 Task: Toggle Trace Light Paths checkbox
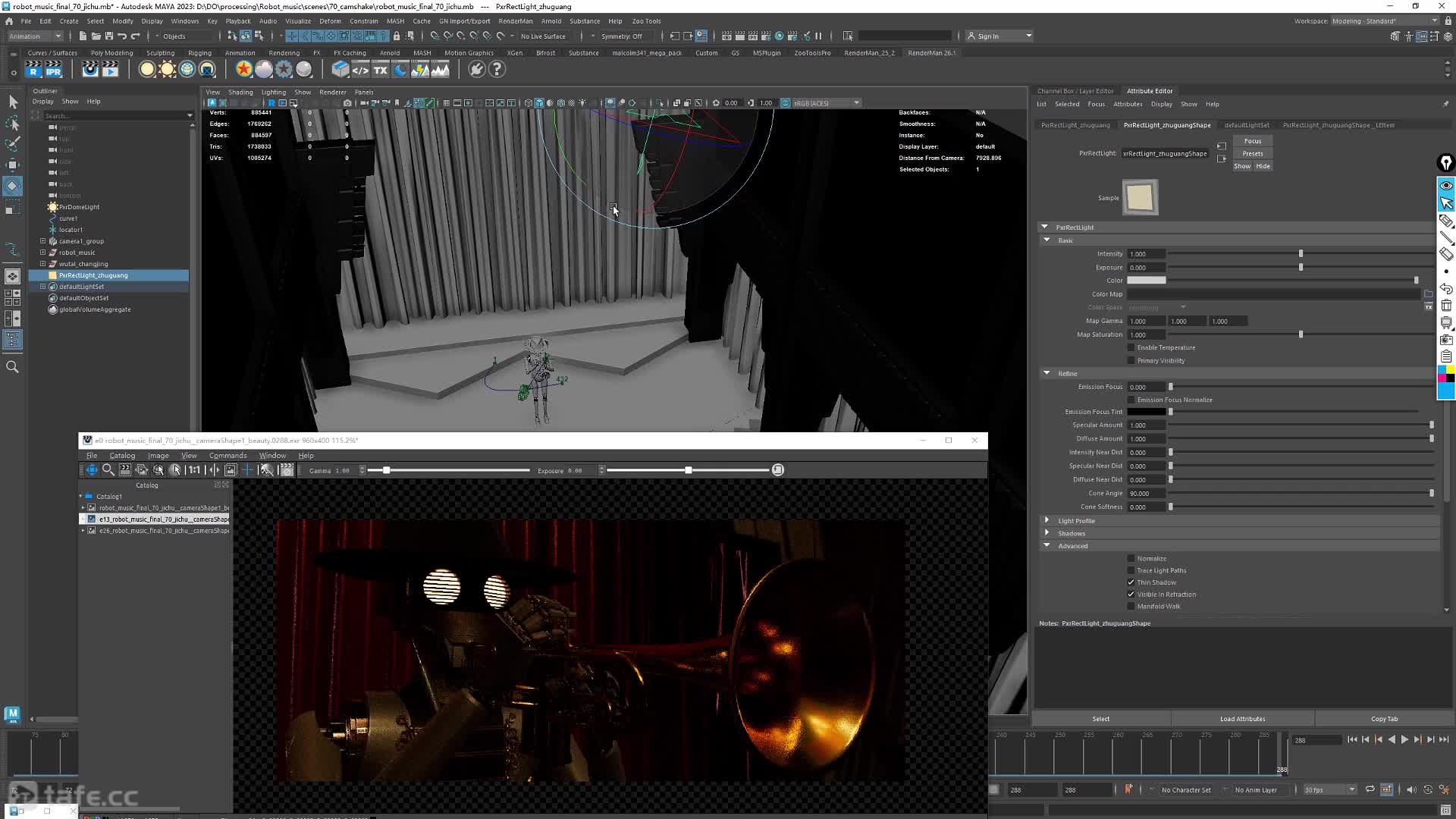click(x=1131, y=571)
